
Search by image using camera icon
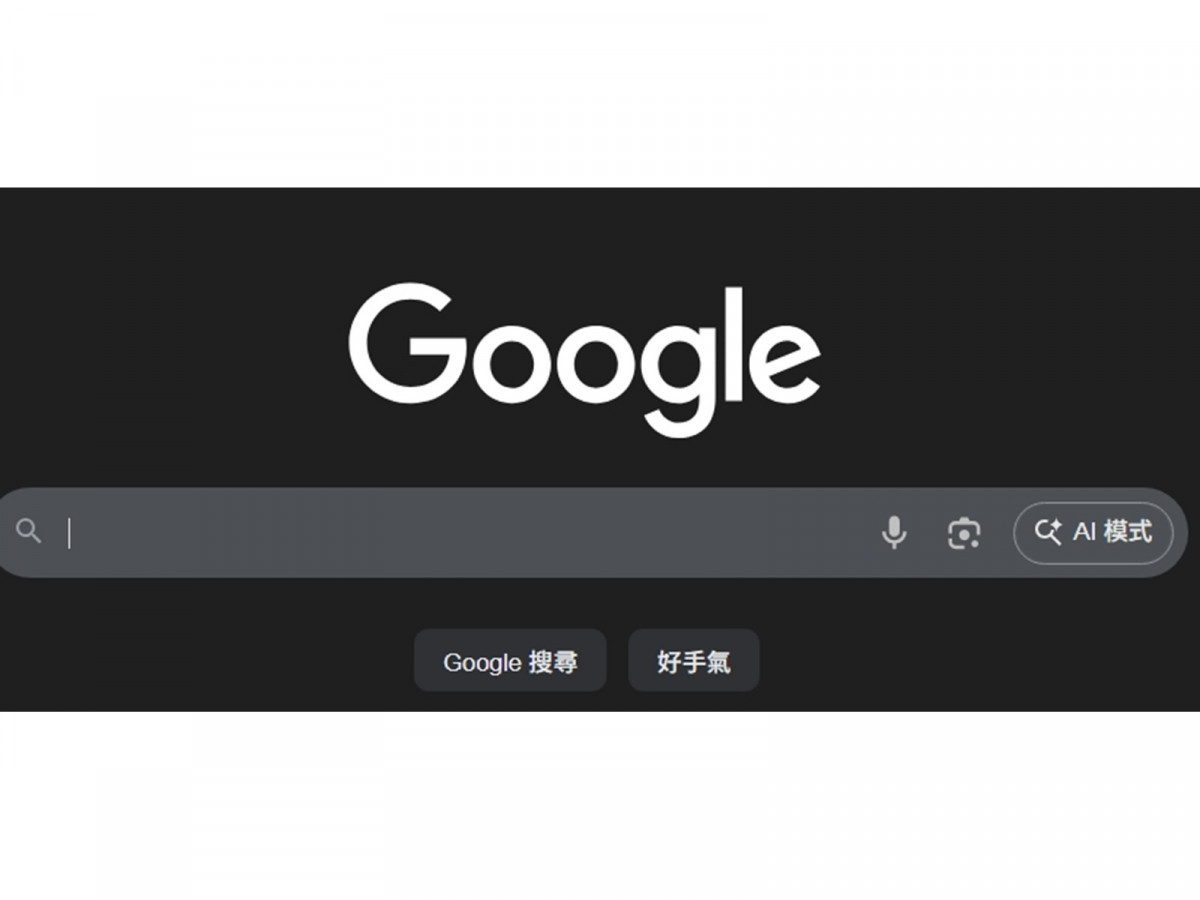[964, 533]
